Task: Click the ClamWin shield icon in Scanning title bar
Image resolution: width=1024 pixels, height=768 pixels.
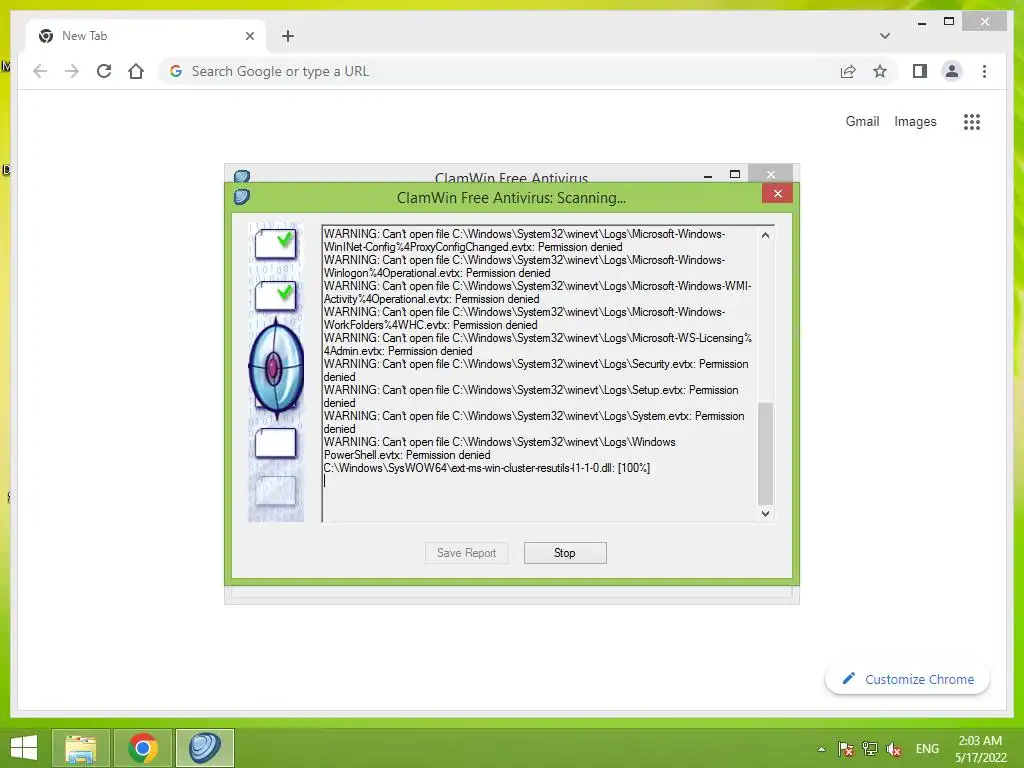Action: (242, 197)
